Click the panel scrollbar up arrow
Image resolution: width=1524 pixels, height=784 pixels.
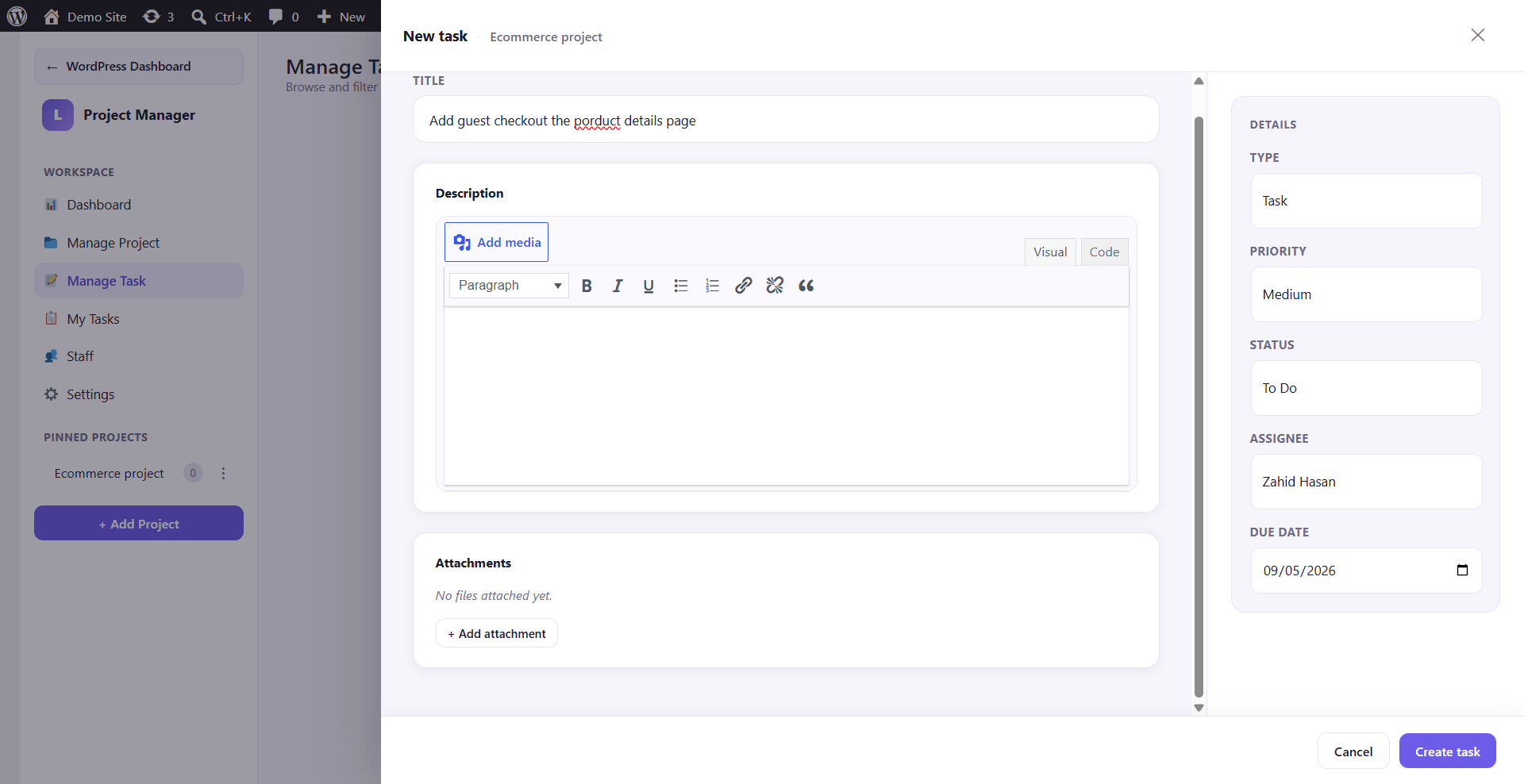[1199, 81]
